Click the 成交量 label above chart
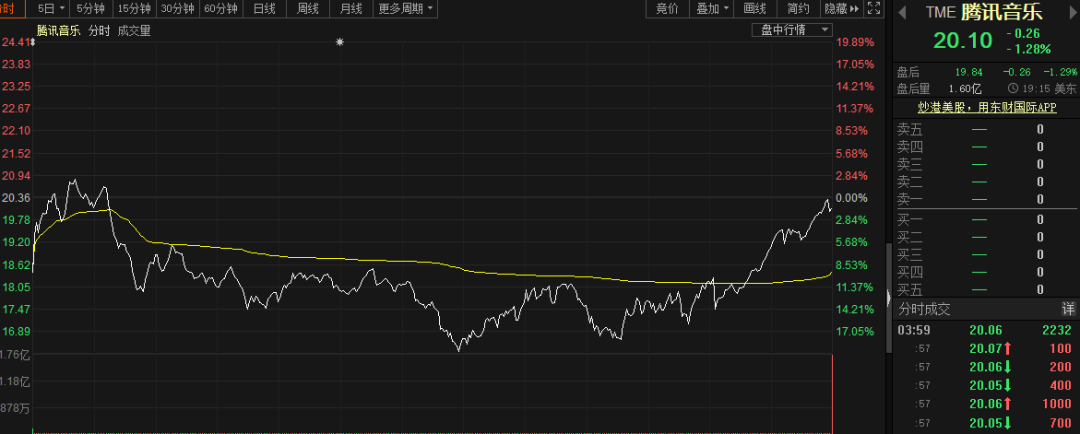 (134, 30)
